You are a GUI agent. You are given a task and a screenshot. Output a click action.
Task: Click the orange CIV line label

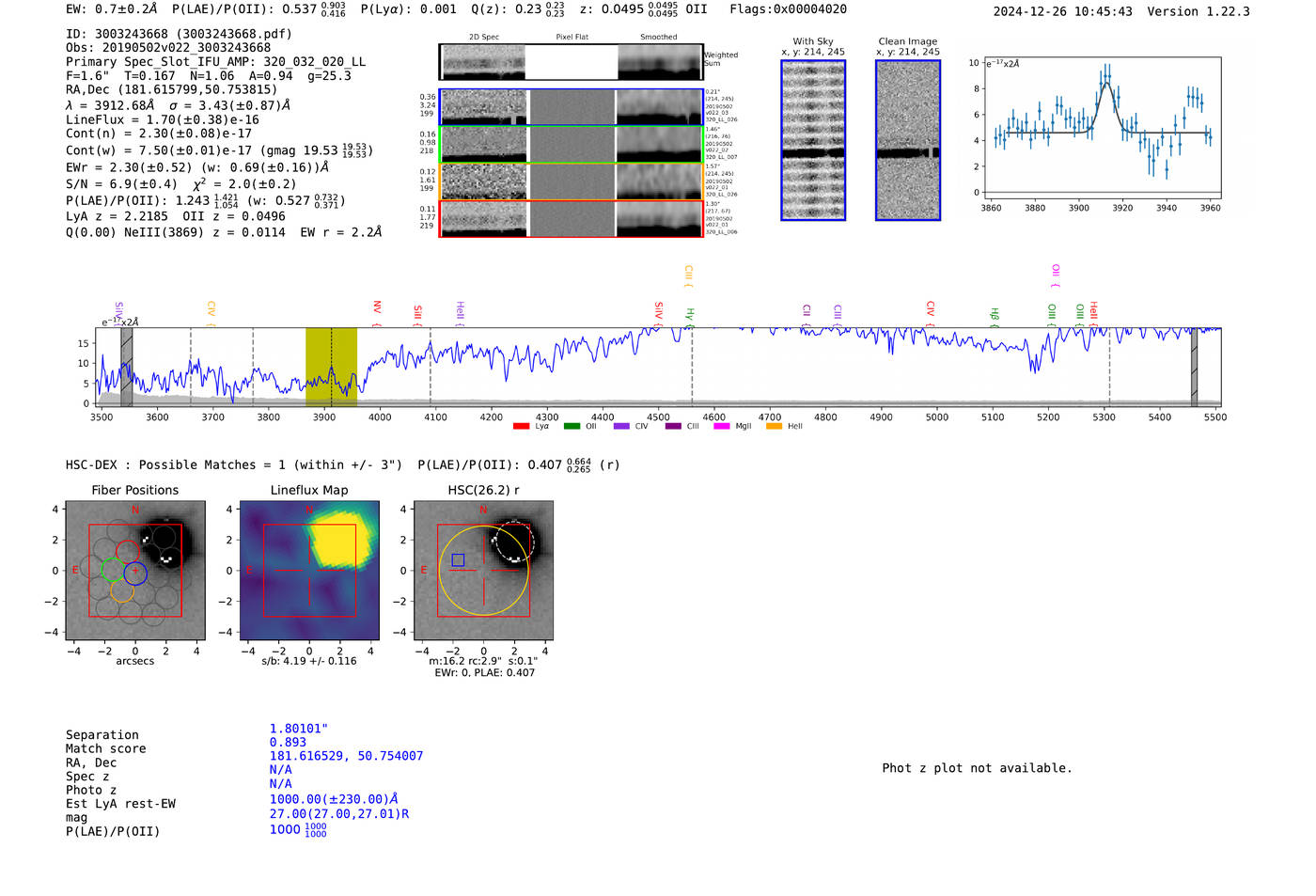211,313
